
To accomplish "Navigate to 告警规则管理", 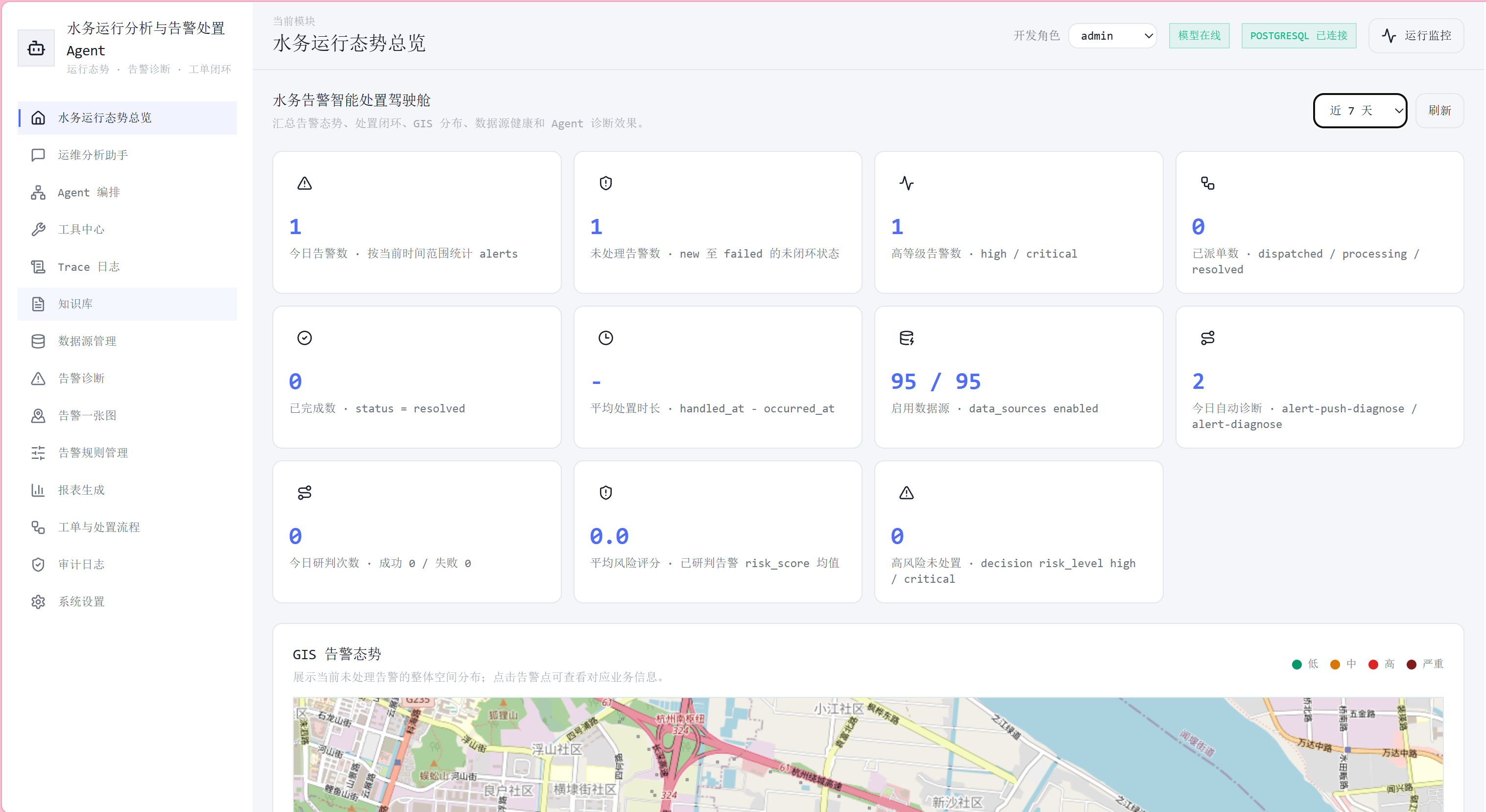I will [127, 453].
